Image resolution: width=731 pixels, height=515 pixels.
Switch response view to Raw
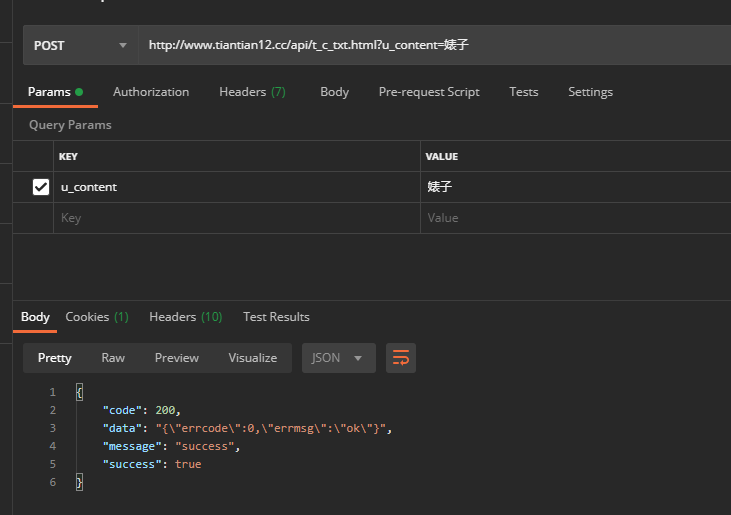coord(113,358)
